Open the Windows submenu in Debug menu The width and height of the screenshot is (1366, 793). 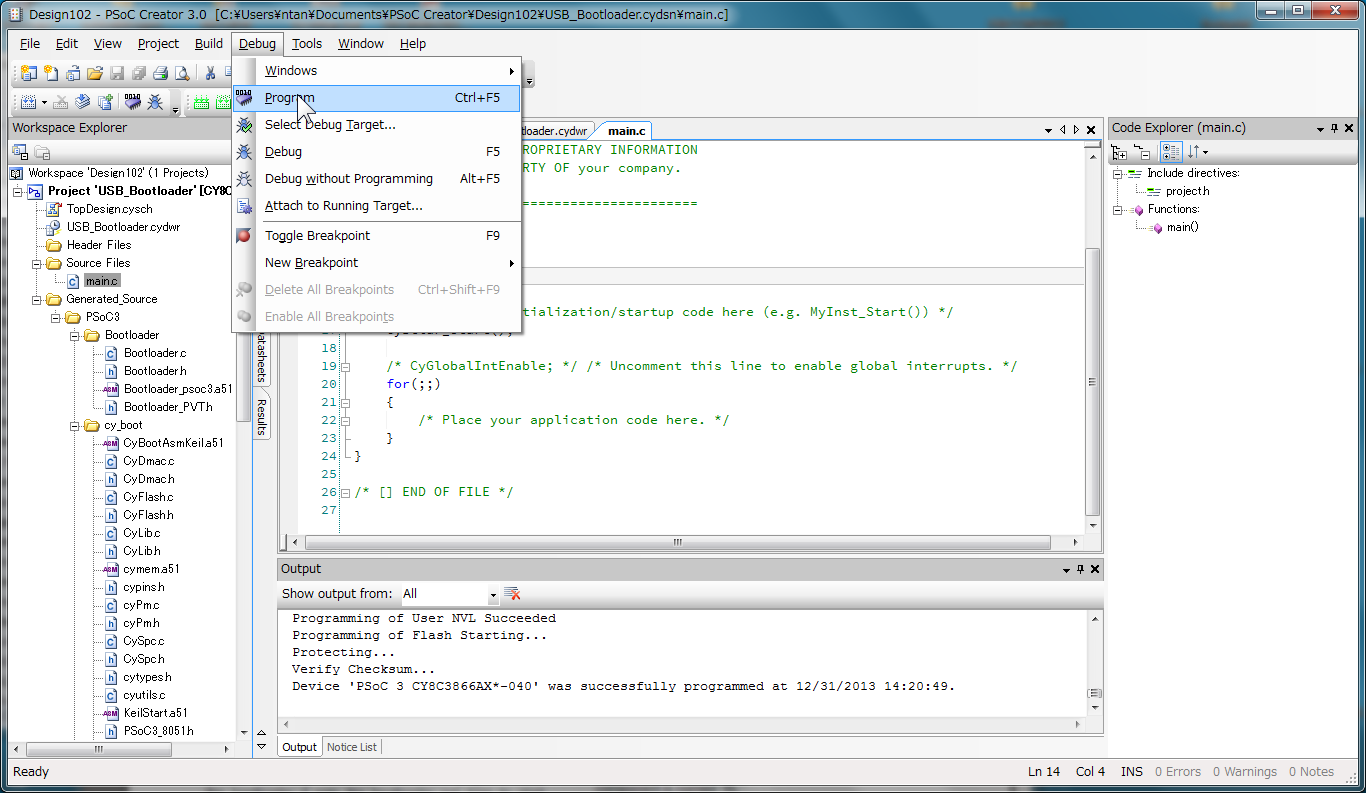pos(377,71)
